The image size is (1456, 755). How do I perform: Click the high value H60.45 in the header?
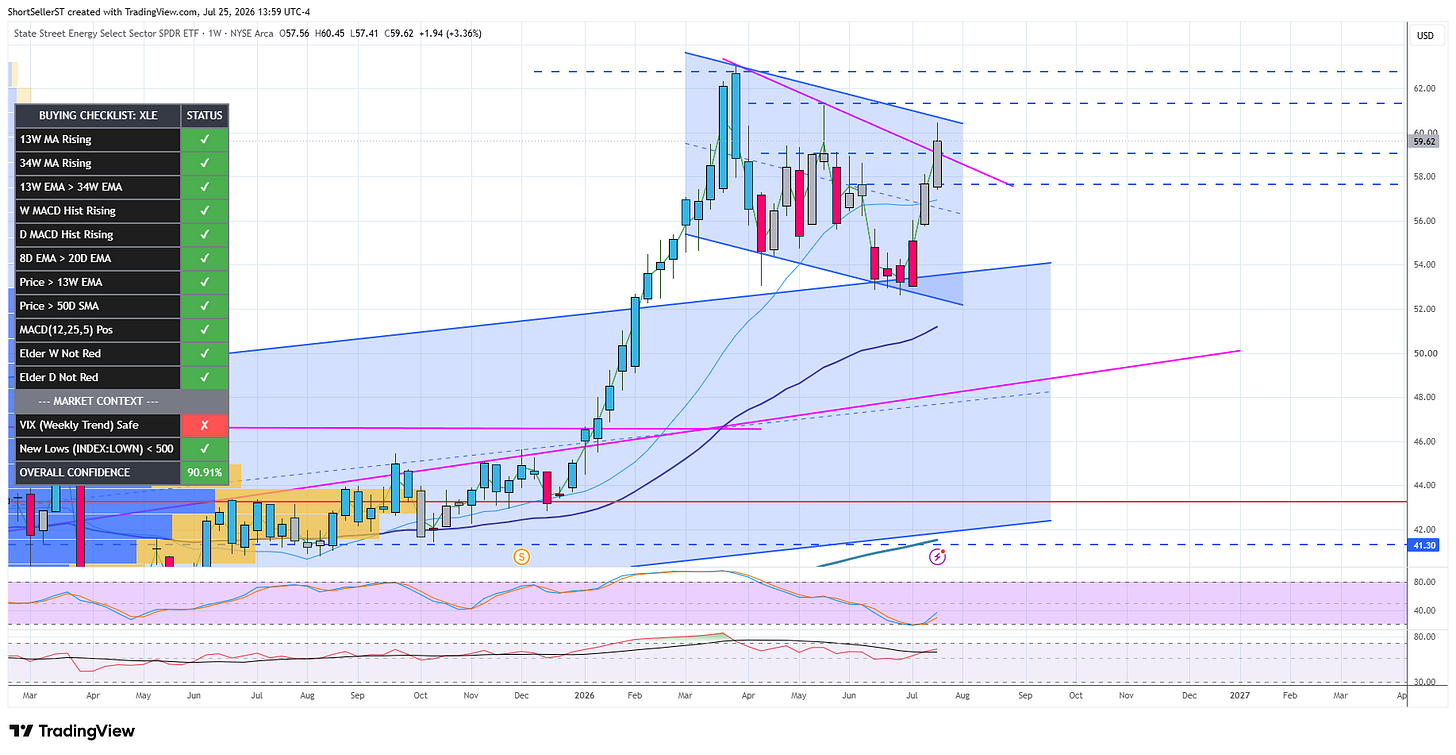(x=329, y=33)
